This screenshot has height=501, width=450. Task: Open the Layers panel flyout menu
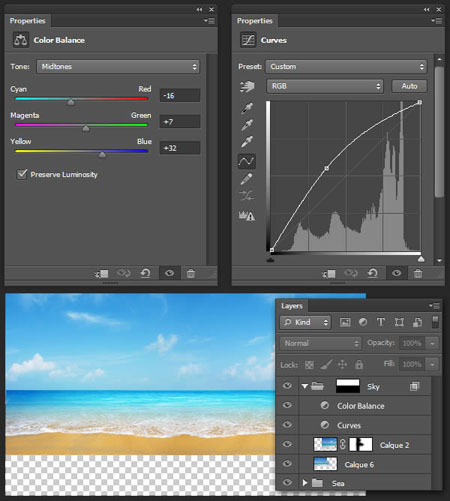(434, 306)
